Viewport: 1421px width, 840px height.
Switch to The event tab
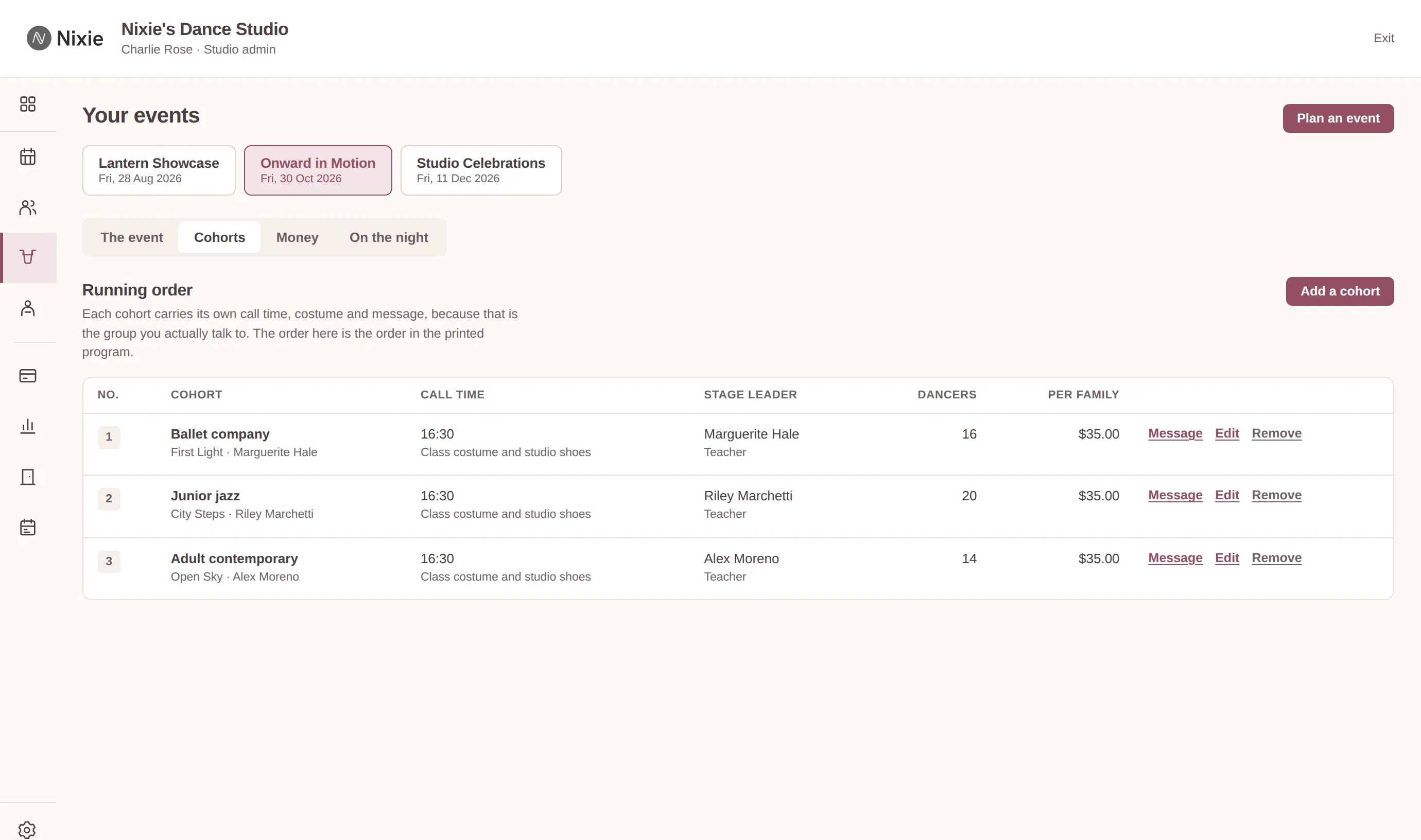131,237
